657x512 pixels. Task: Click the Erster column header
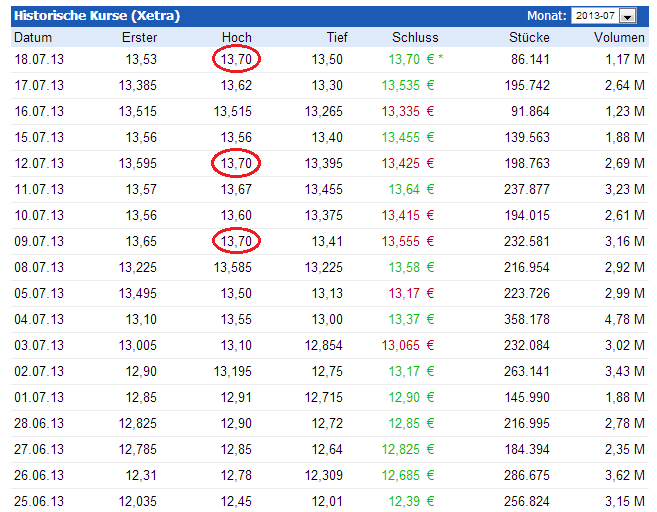point(138,38)
